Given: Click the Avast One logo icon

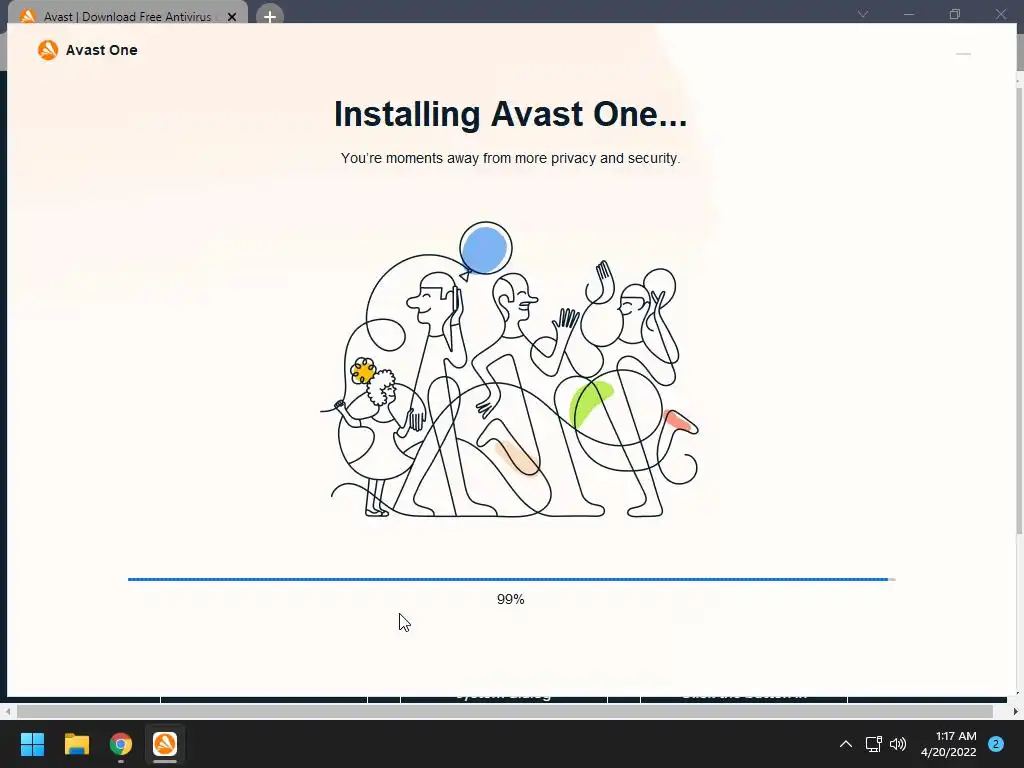Looking at the screenshot, I should click(x=48, y=50).
